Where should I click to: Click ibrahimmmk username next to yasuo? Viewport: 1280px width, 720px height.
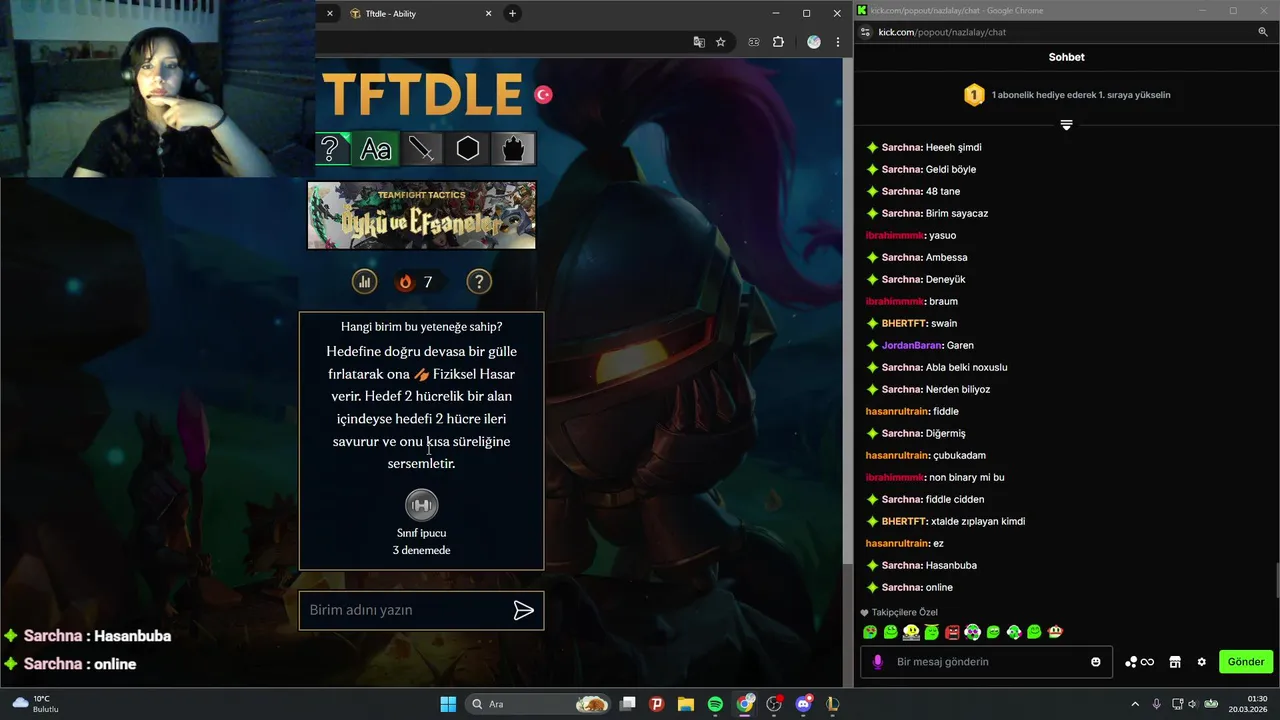click(x=895, y=235)
